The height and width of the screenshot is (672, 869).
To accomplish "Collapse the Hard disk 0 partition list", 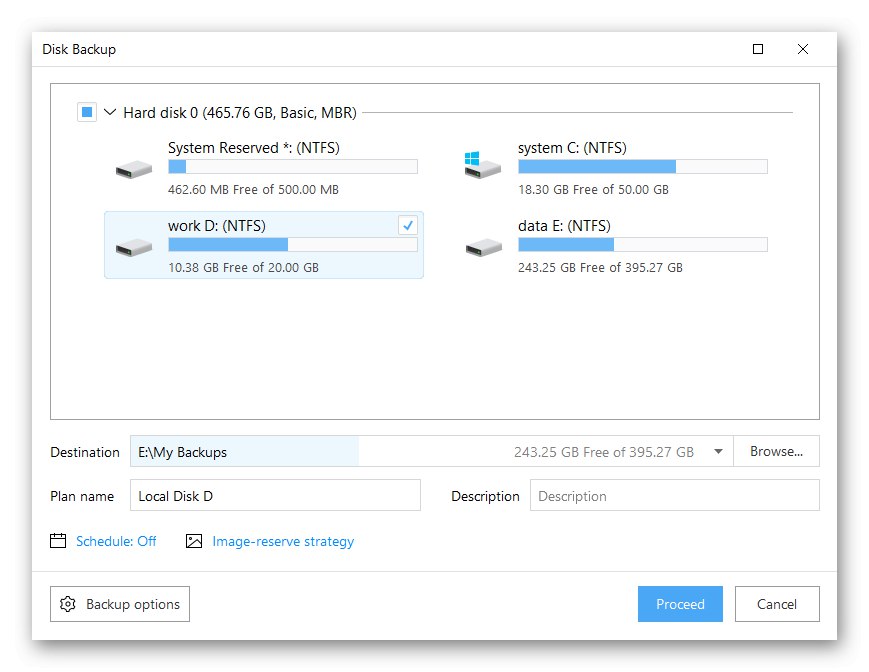I will (109, 113).
